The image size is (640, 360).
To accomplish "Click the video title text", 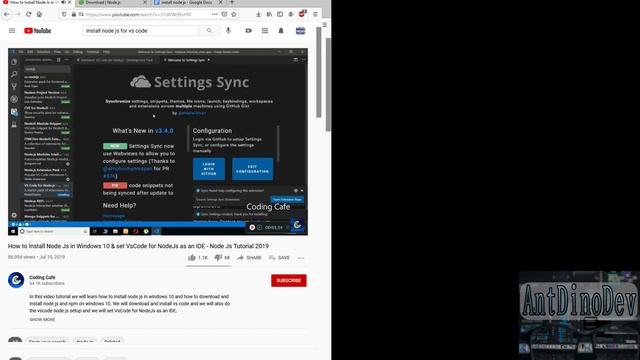I will [138, 246].
